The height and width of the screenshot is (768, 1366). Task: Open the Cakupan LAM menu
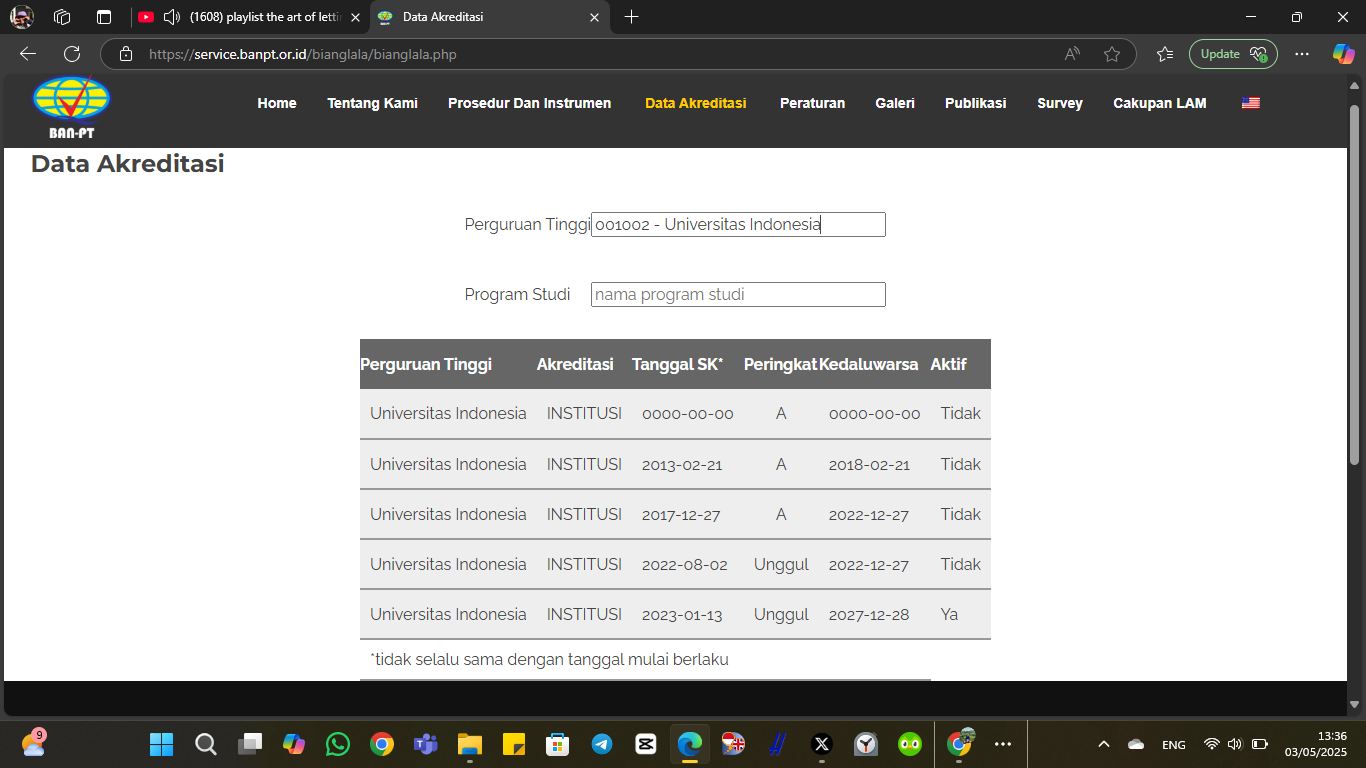click(1160, 103)
